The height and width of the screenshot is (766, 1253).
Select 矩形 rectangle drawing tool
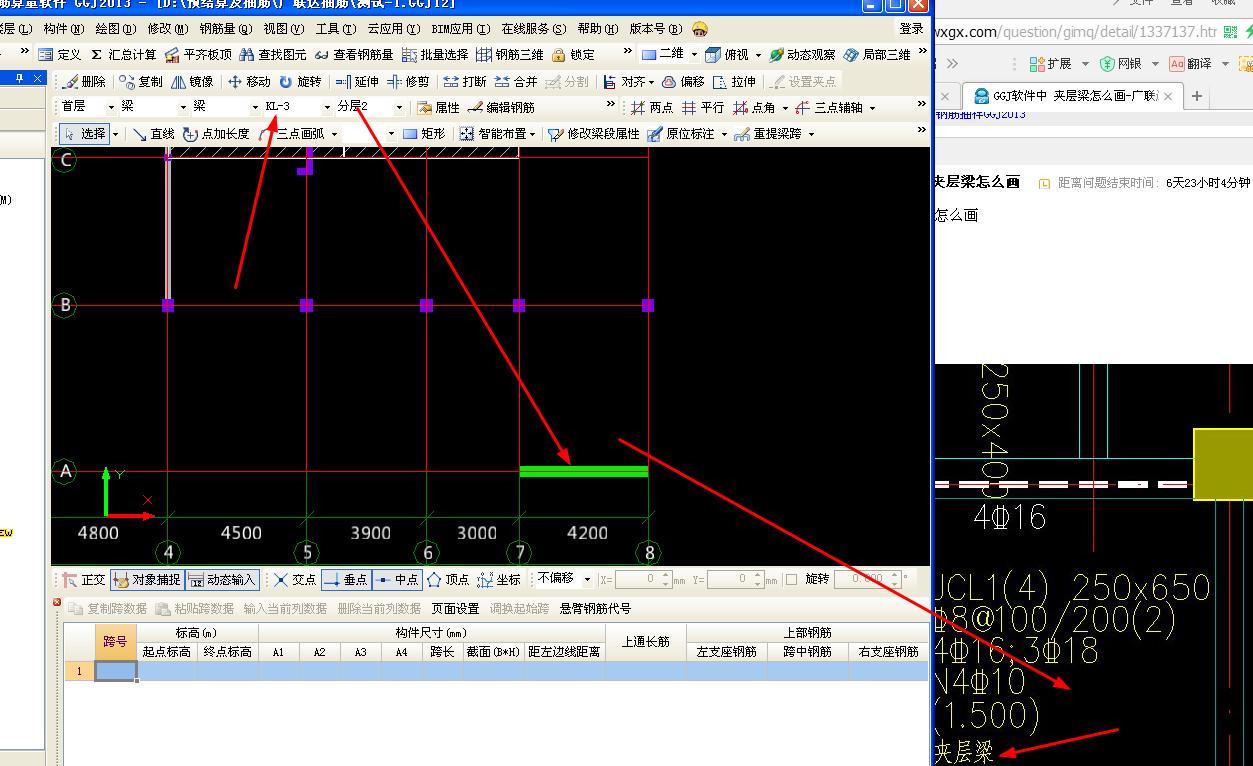(424, 133)
